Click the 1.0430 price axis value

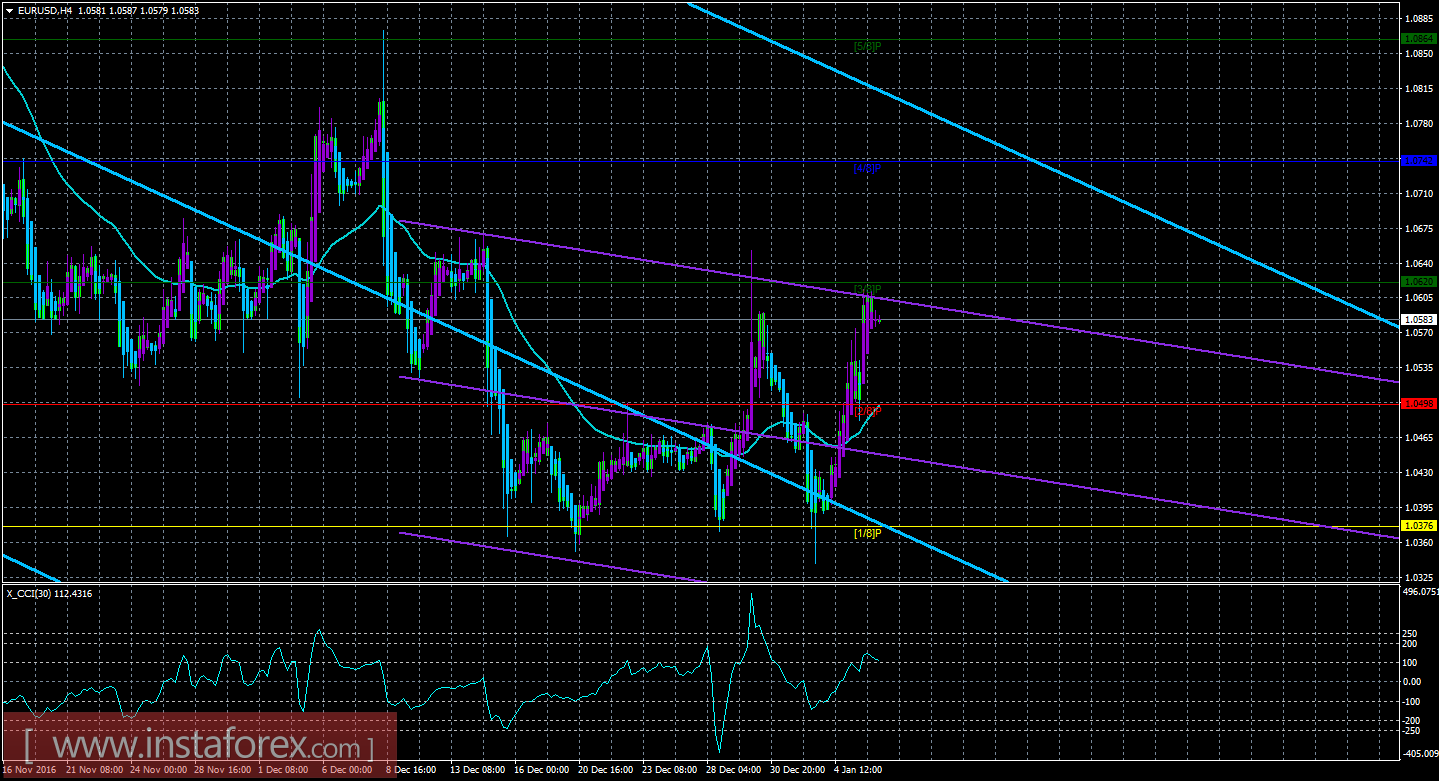point(1420,472)
